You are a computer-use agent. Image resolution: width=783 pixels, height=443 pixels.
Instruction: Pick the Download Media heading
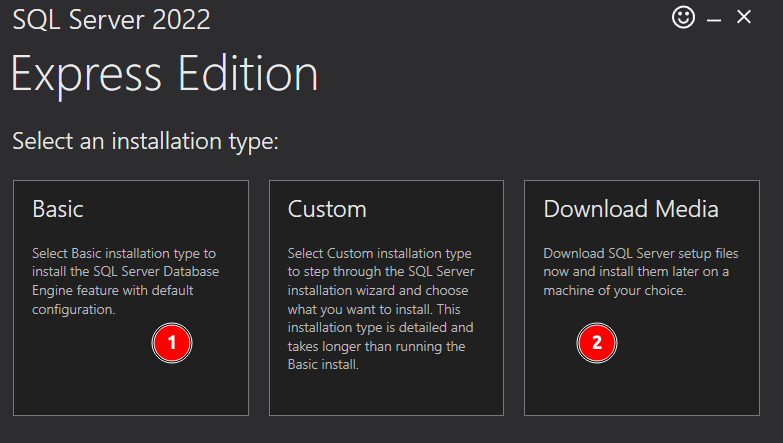[x=631, y=209]
